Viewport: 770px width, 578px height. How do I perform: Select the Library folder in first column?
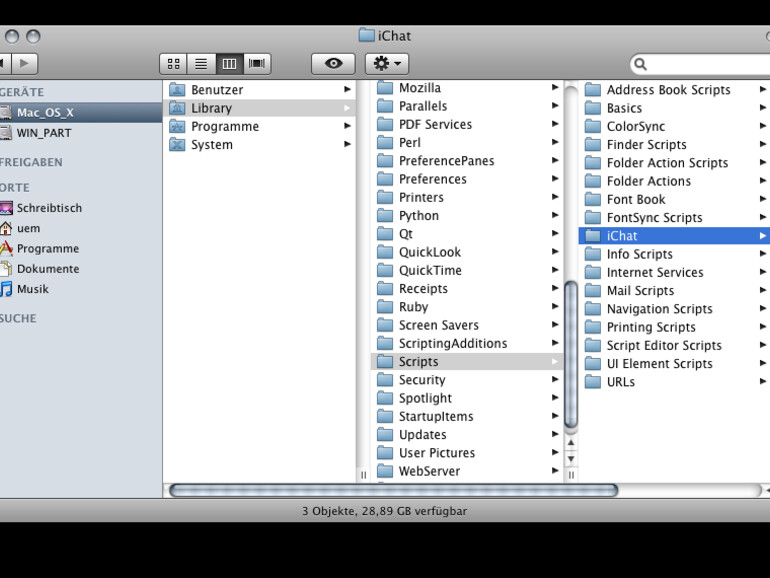259,108
